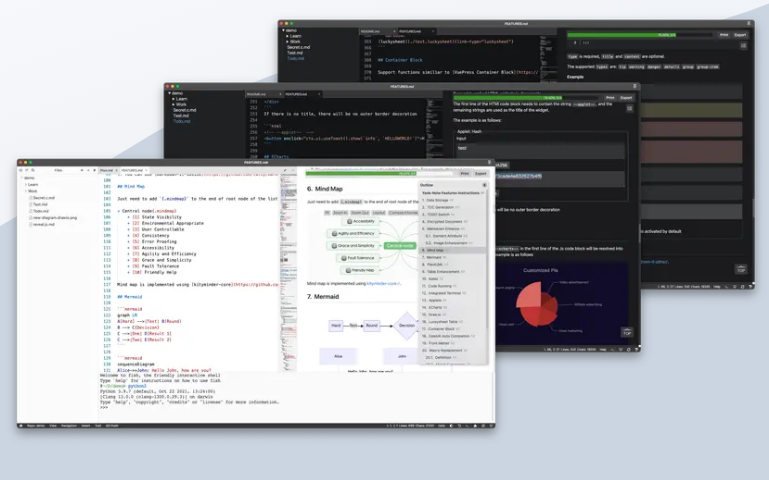Click Zoom Out on mind map toolbar
769x480 pixels.
(359, 213)
